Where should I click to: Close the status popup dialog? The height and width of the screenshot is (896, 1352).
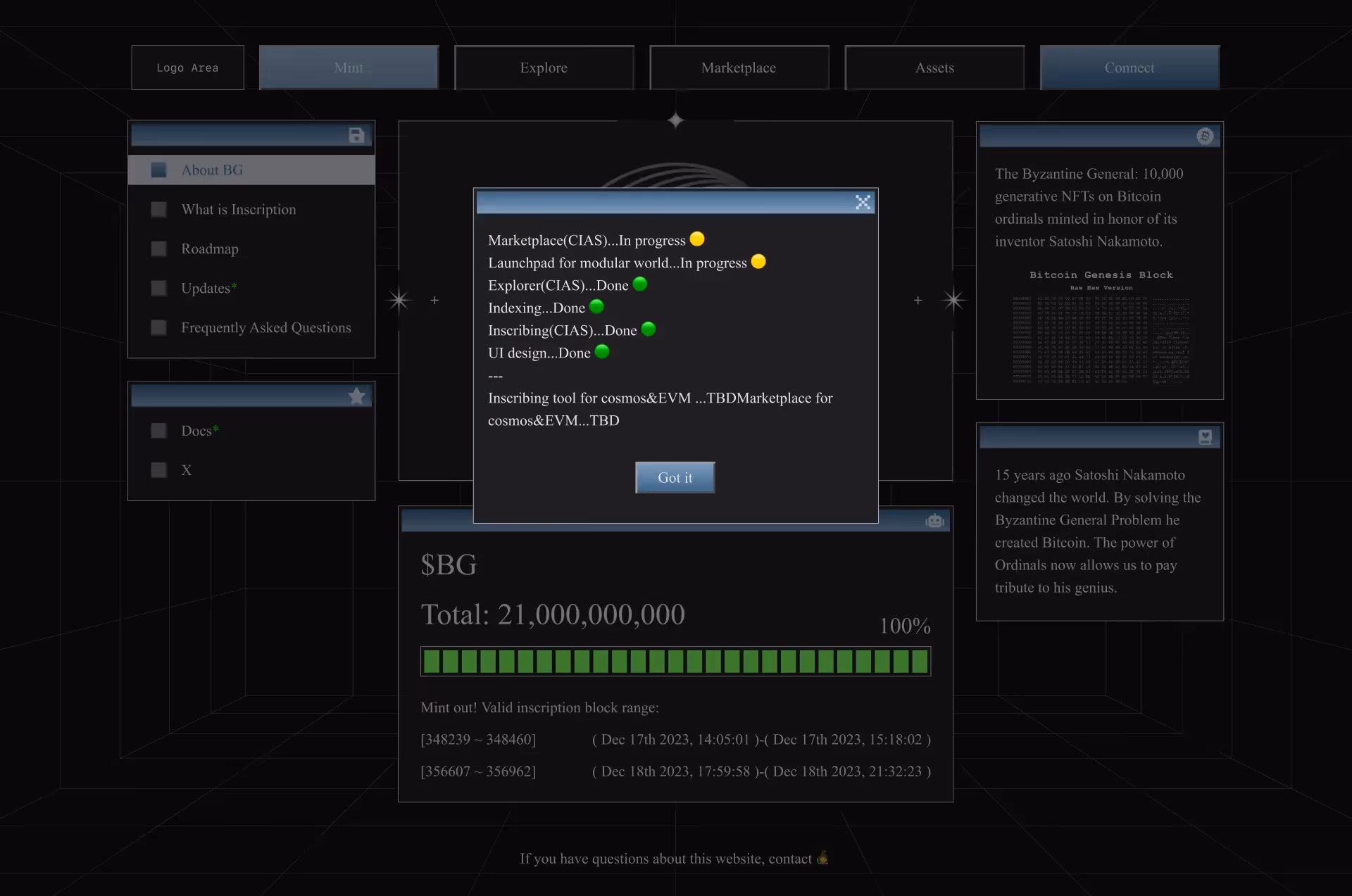(863, 203)
